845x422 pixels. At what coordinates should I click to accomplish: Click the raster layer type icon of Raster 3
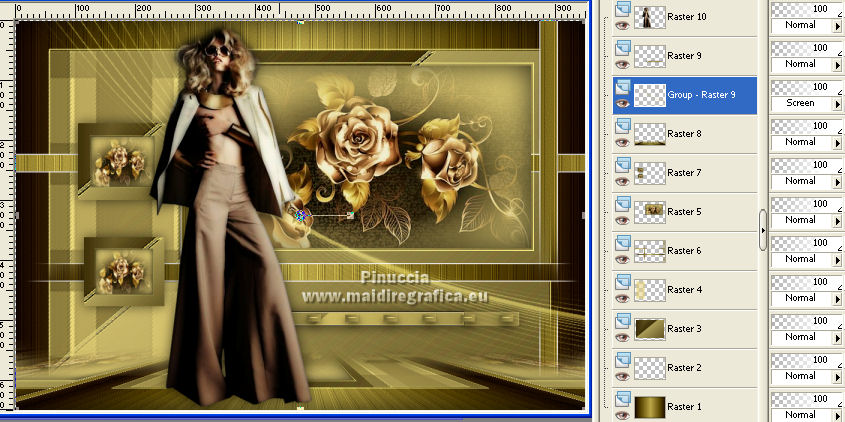point(623,320)
